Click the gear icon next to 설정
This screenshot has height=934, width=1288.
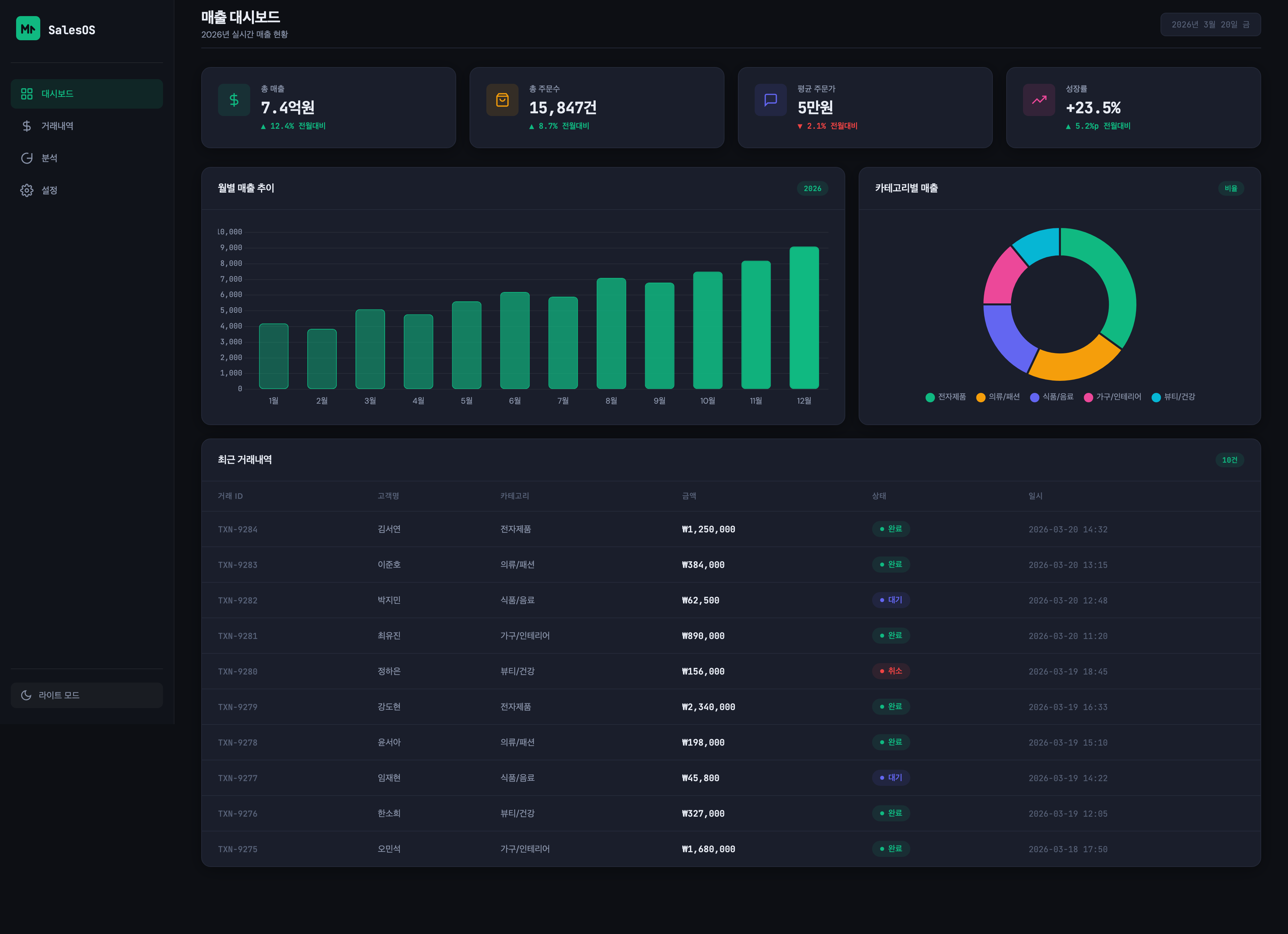pyautogui.click(x=27, y=190)
